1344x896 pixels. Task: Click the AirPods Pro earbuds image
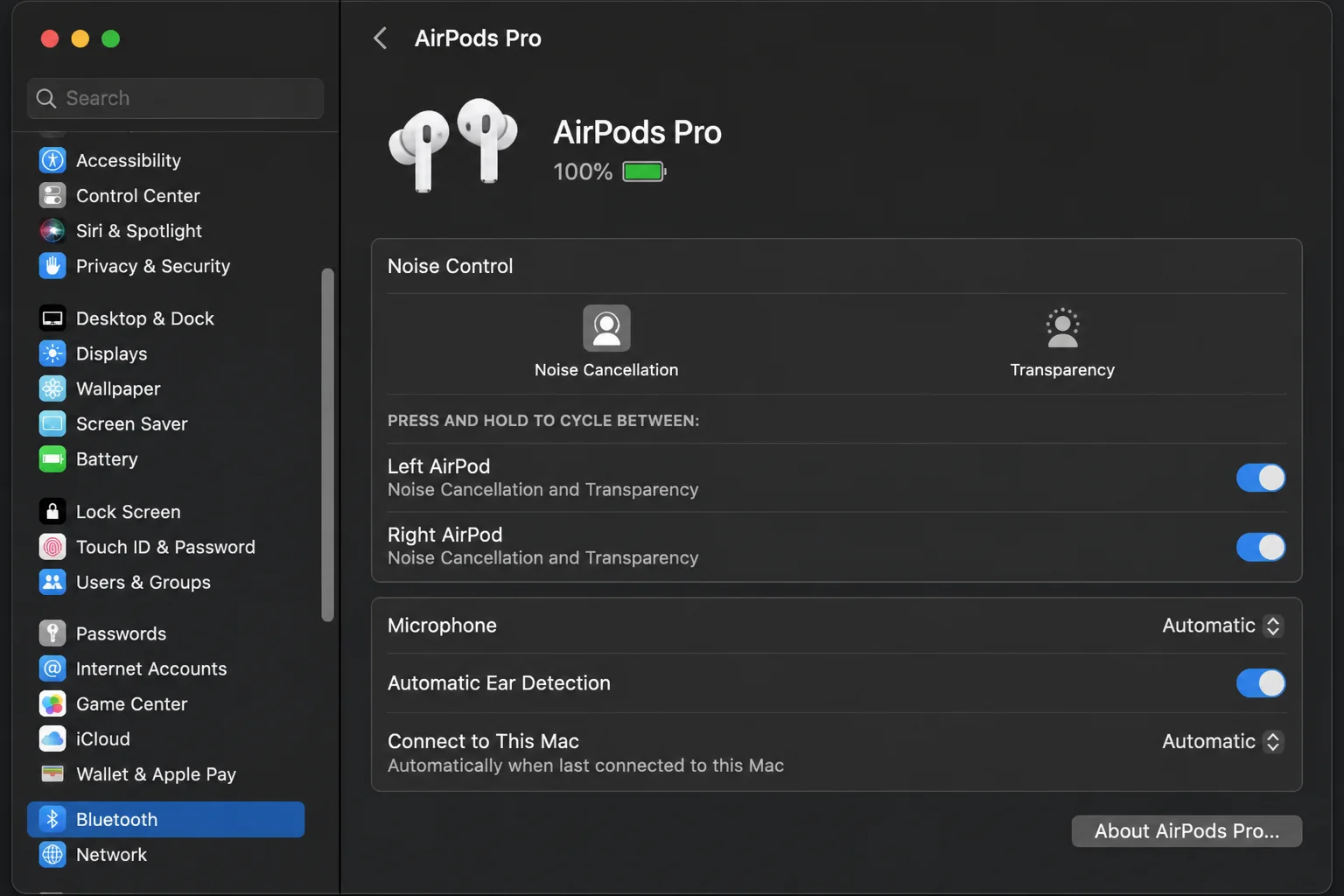(x=453, y=144)
